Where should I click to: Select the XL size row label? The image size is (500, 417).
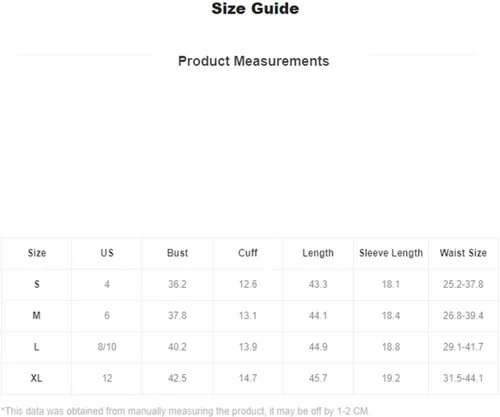coord(37,378)
